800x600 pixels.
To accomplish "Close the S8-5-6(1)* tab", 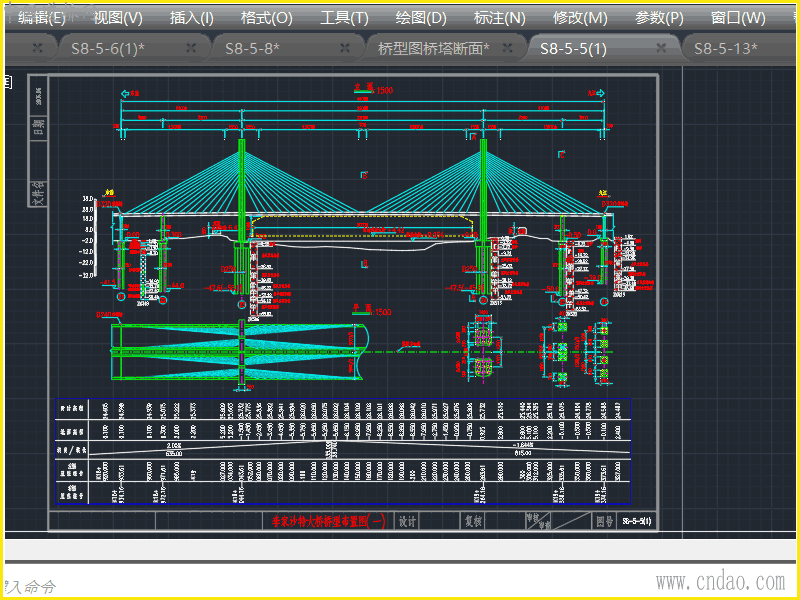I will point(191,48).
